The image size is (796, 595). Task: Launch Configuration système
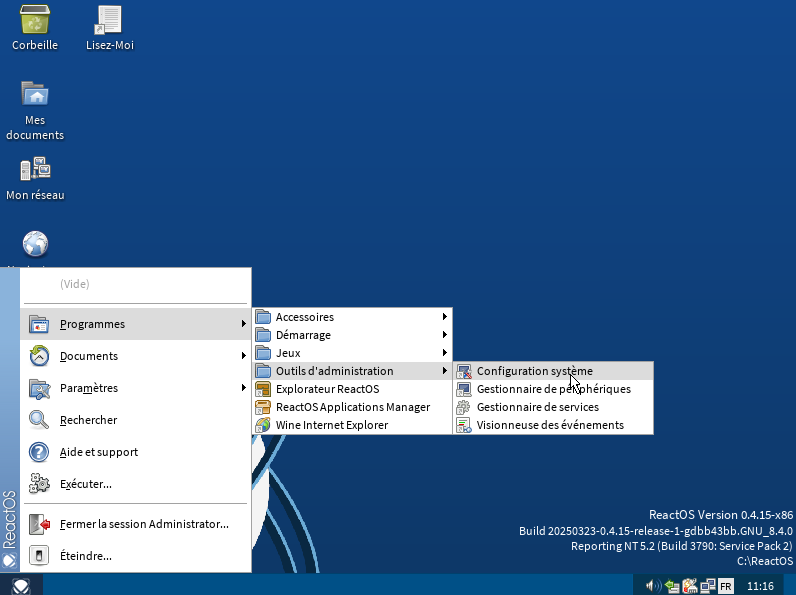(534, 371)
